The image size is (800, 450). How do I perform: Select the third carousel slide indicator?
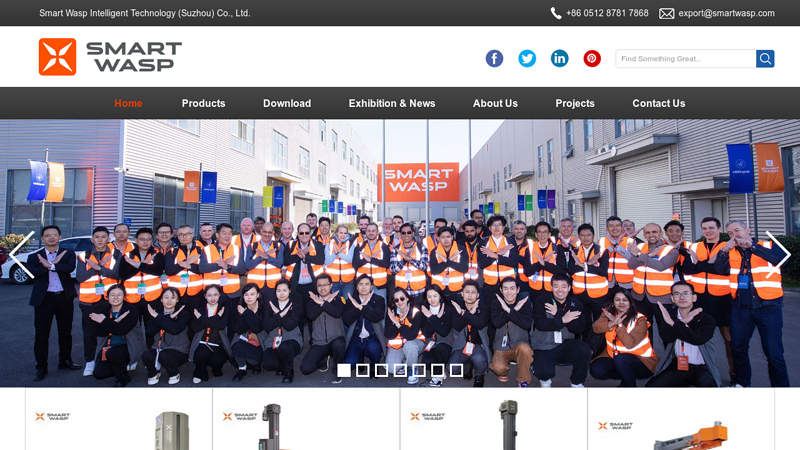(x=381, y=370)
